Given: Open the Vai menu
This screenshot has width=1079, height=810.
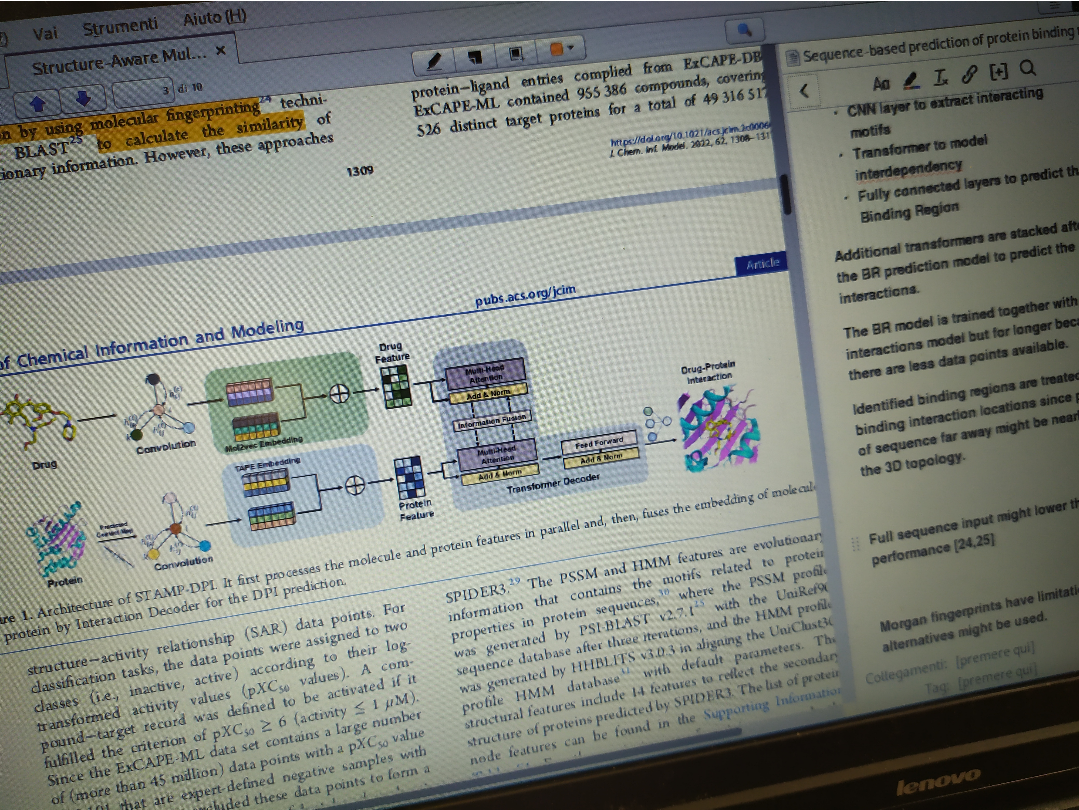Looking at the screenshot, I should pyautogui.click(x=45, y=33).
